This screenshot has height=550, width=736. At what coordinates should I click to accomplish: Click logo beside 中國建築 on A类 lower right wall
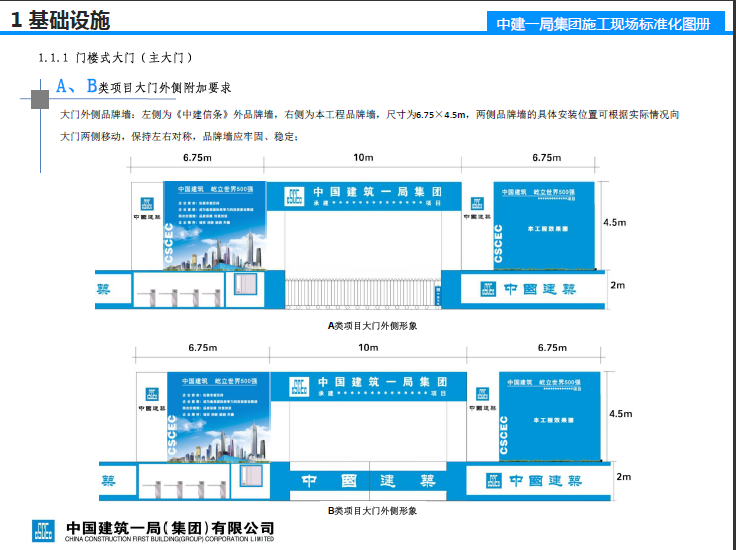coord(488,289)
